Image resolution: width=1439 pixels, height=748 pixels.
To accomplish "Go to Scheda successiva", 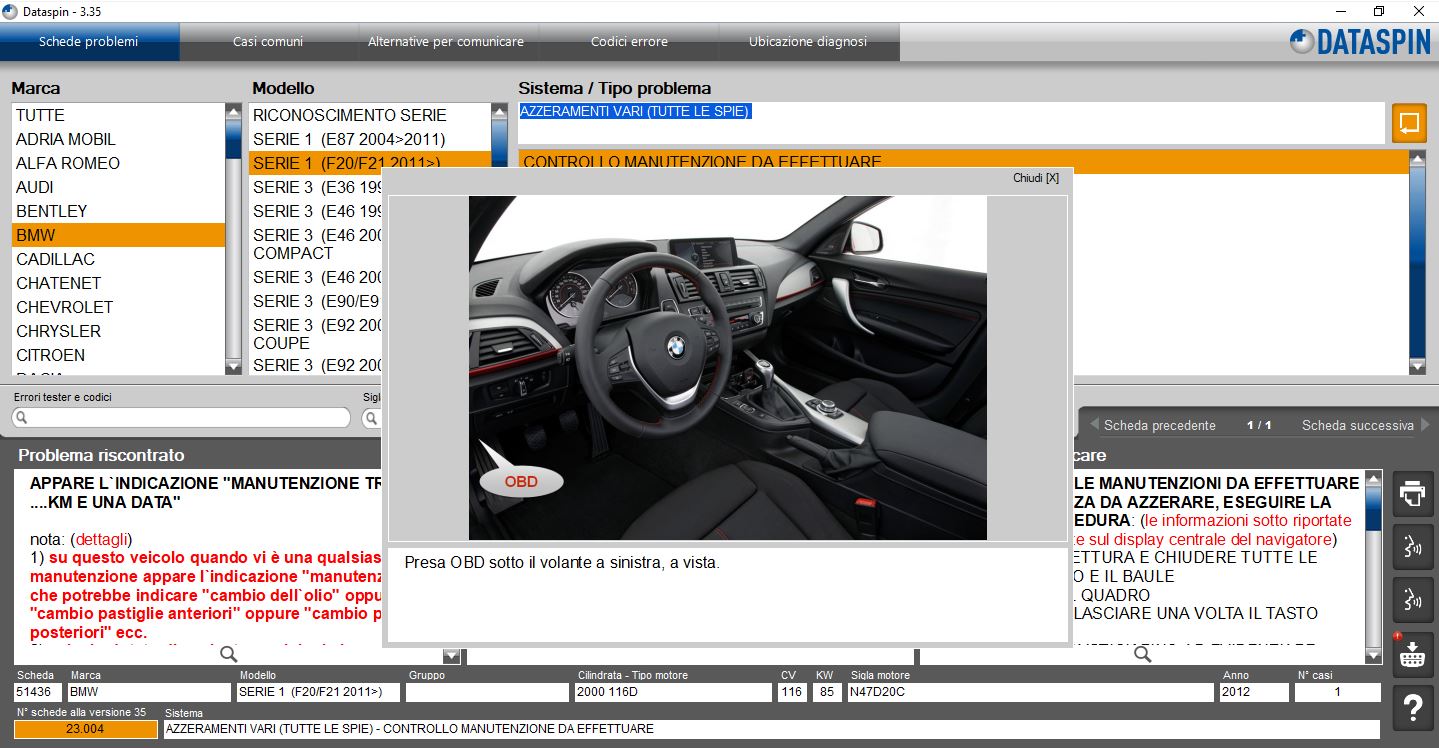I will tap(1358, 425).
